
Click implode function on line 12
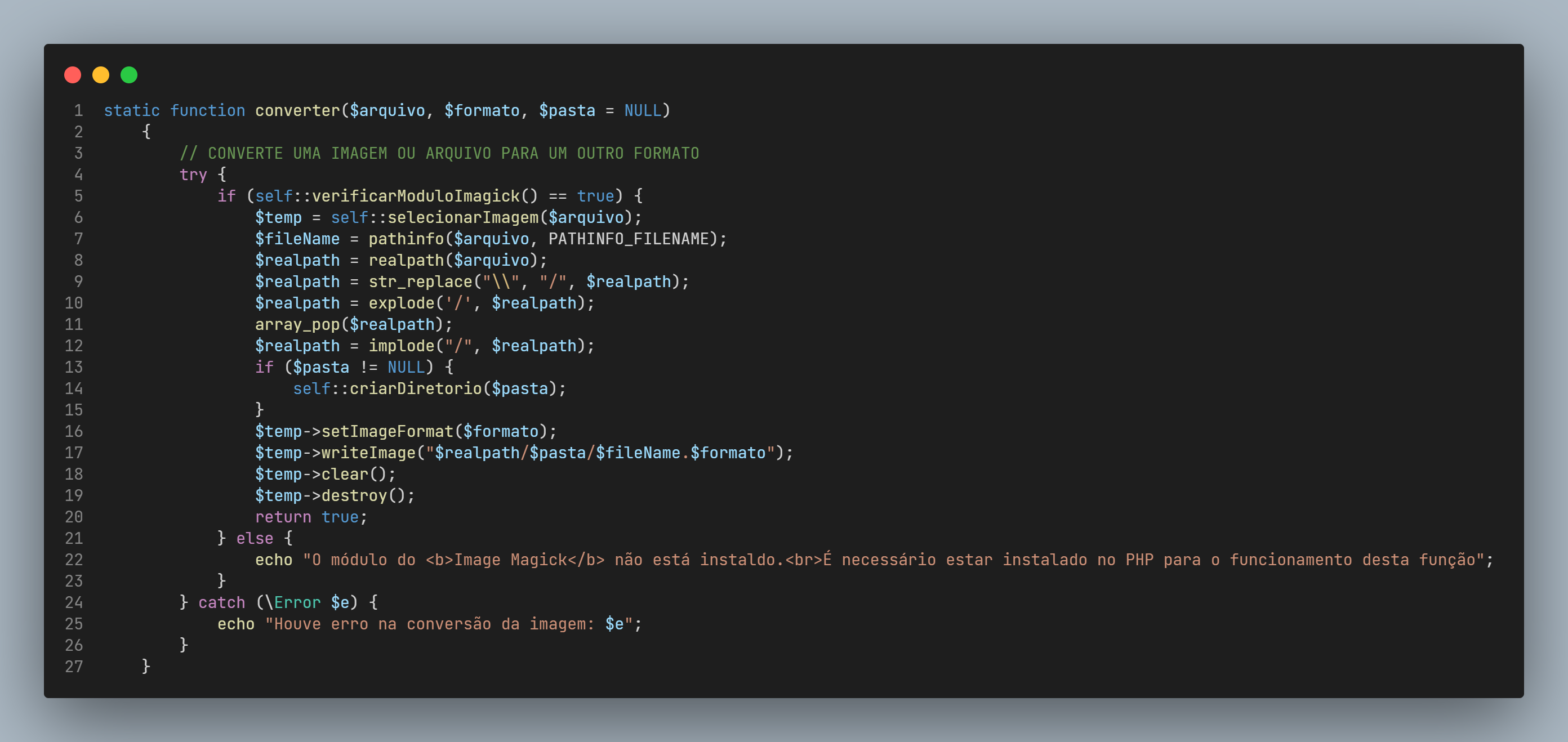click(x=401, y=346)
